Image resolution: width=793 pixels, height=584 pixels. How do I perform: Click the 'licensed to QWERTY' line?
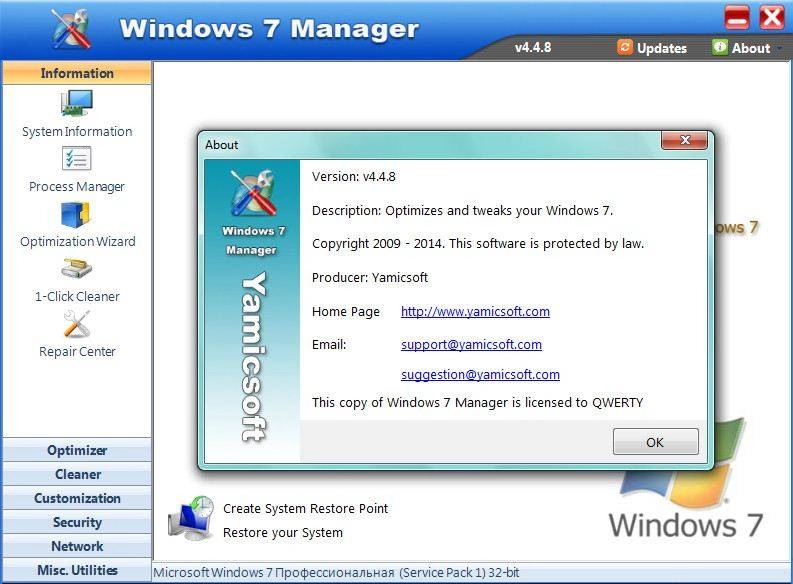tap(477, 402)
